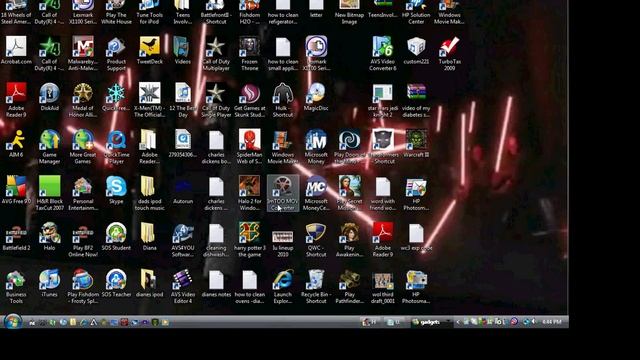Open the Diana folder
This screenshot has width=640, height=360.
point(149,237)
